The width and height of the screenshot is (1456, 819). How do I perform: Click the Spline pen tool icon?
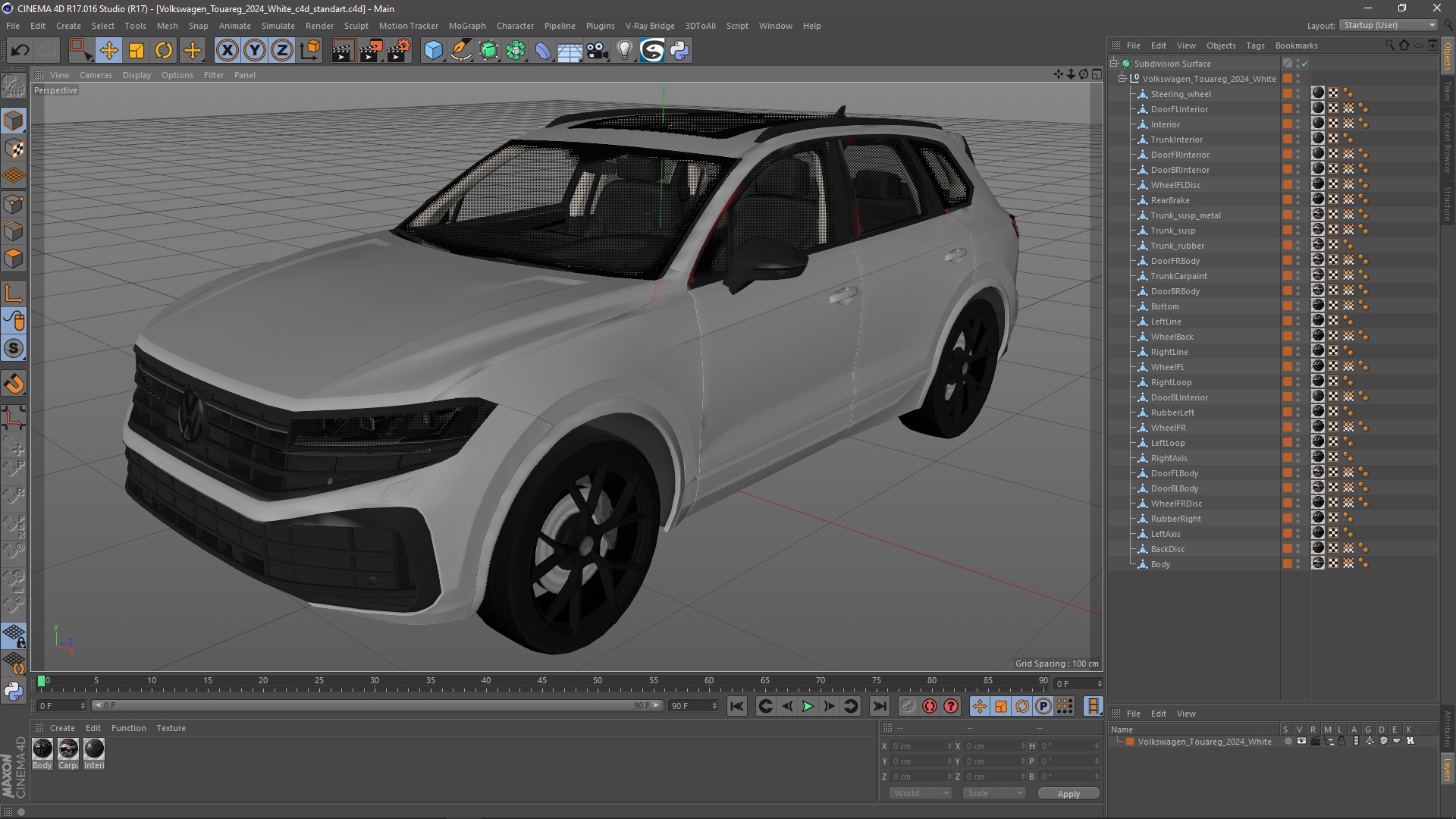pos(461,51)
